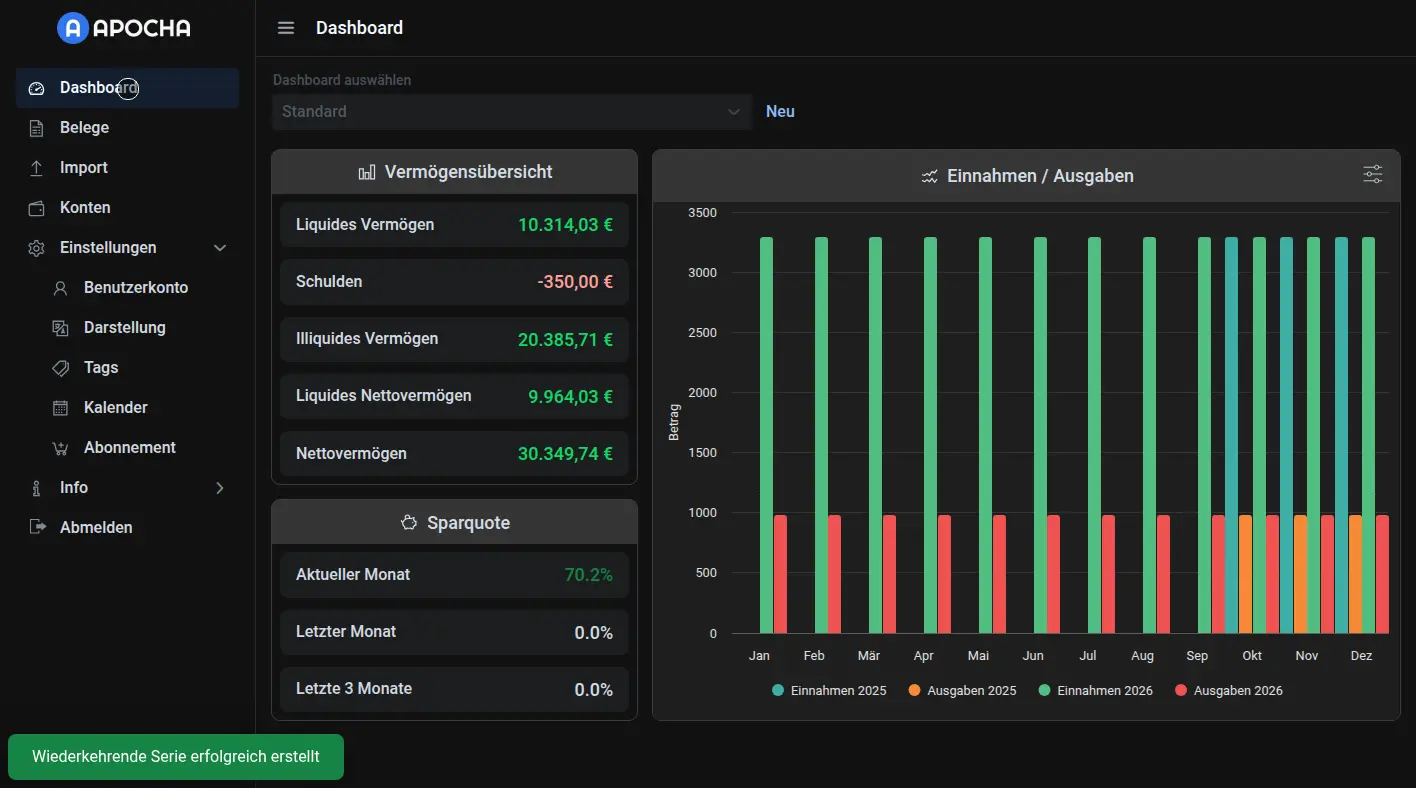1416x788 pixels.
Task: Click the Tags label icon
Action: [61, 368]
